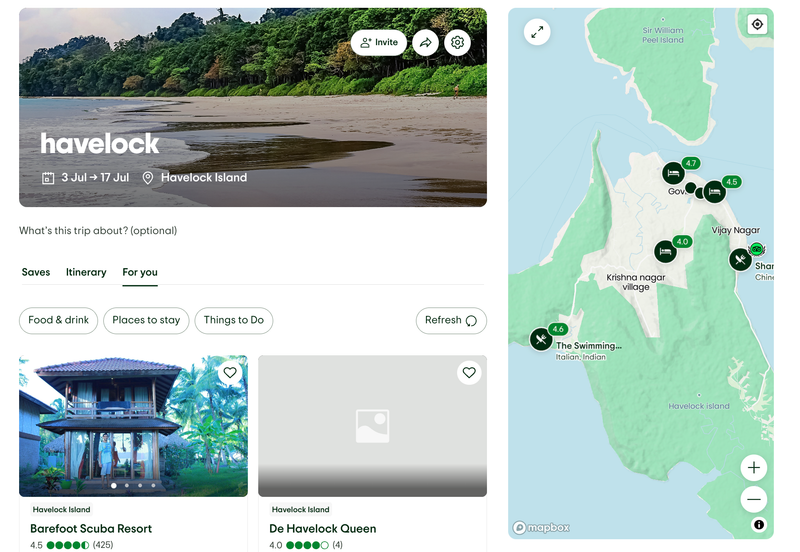Screen dimensions: 800x552
Task: Select hotel marker rated 4.0
Action: pyautogui.click(x=665, y=252)
